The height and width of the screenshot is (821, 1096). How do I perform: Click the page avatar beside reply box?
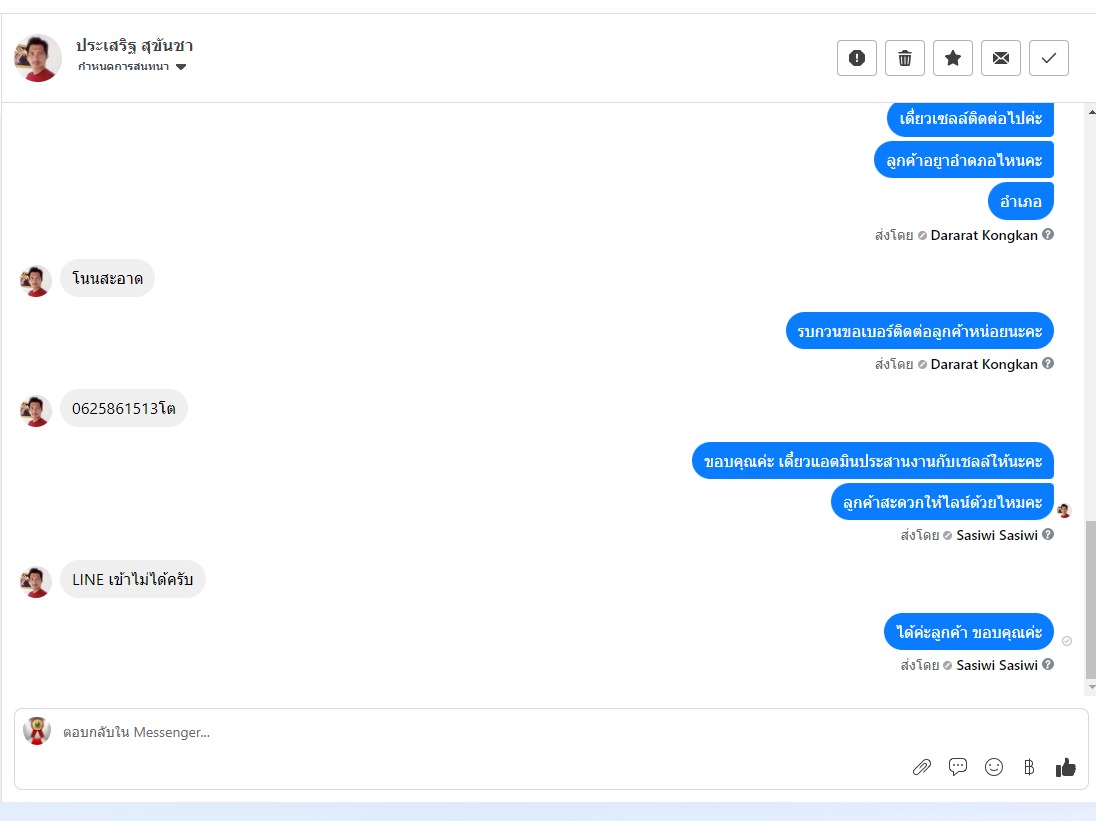(x=37, y=731)
